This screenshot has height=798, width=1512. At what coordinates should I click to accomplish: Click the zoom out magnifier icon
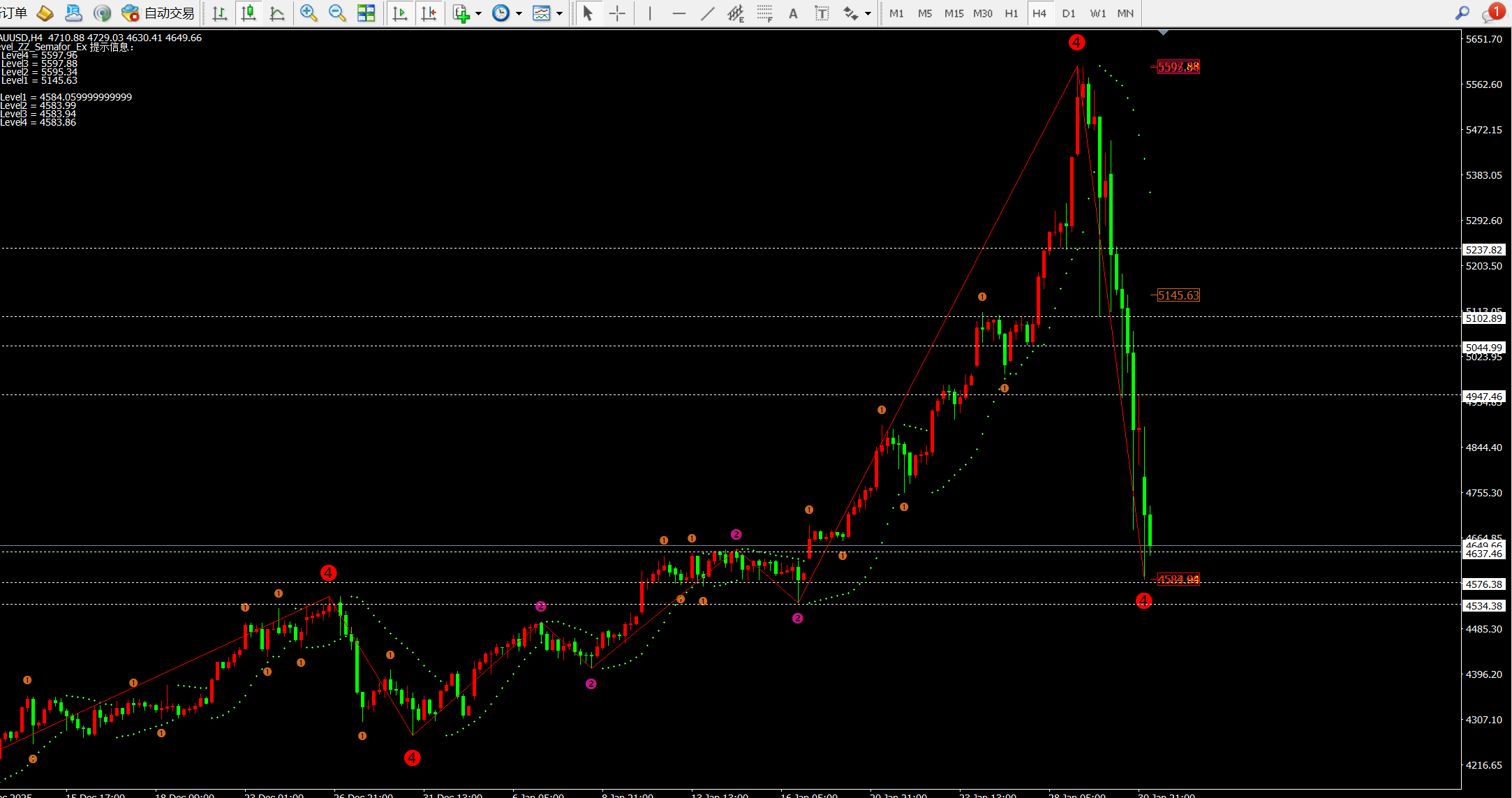click(x=336, y=13)
